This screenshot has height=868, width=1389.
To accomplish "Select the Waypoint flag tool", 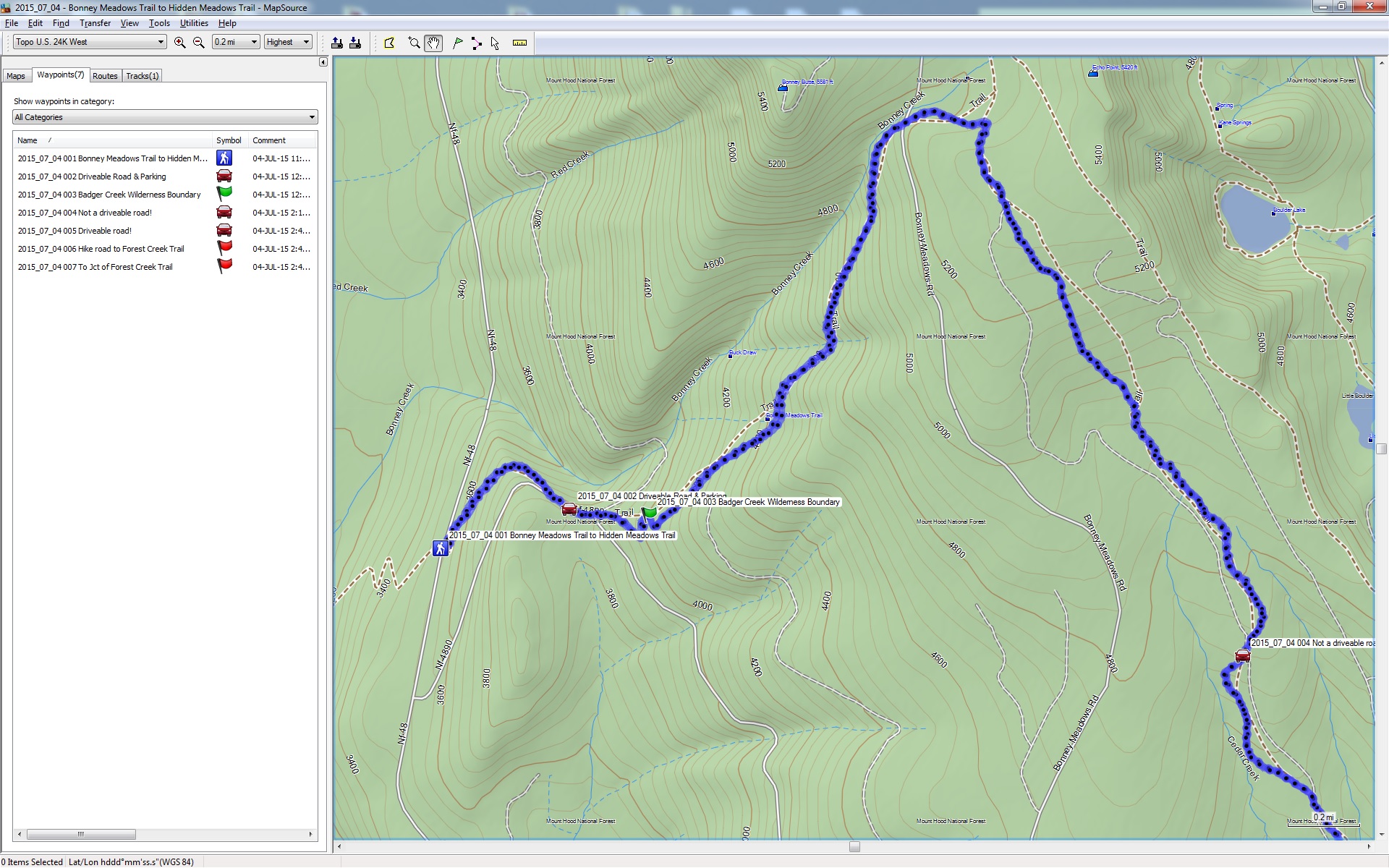I will pos(457,43).
